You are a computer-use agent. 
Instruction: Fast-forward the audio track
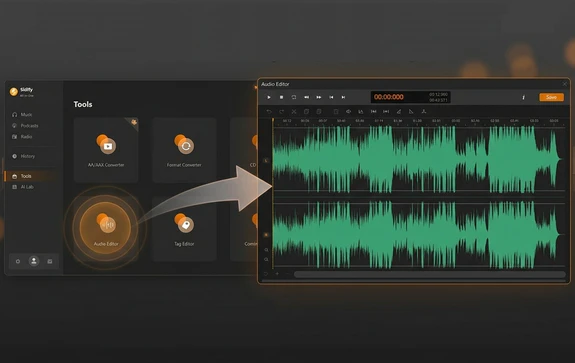tap(319, 97)
